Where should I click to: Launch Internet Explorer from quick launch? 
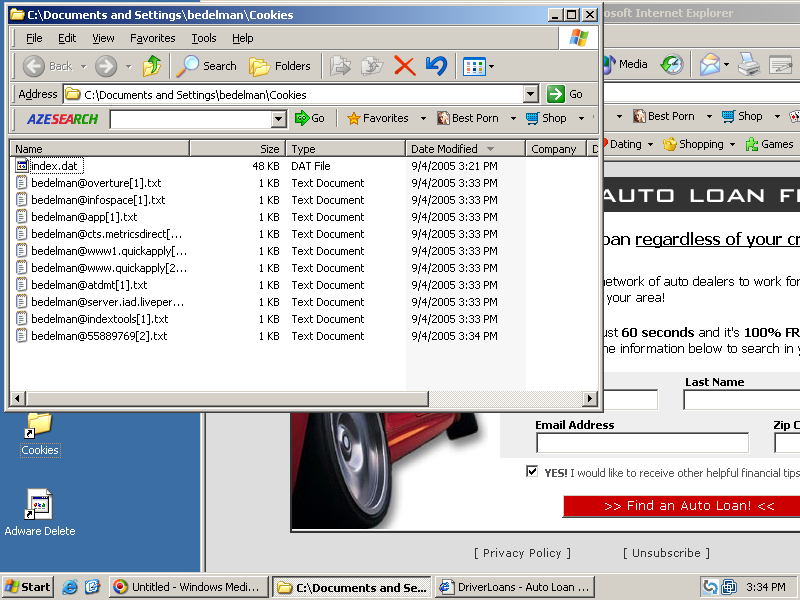70,587
